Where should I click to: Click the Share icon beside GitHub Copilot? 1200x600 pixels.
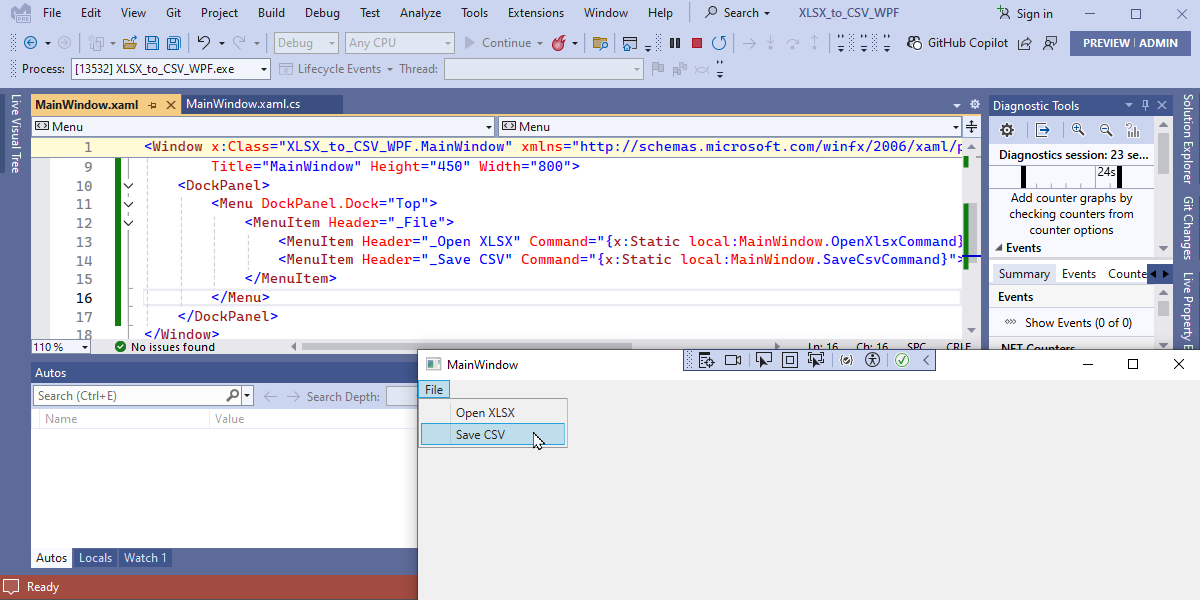[x=1025, y=43]
